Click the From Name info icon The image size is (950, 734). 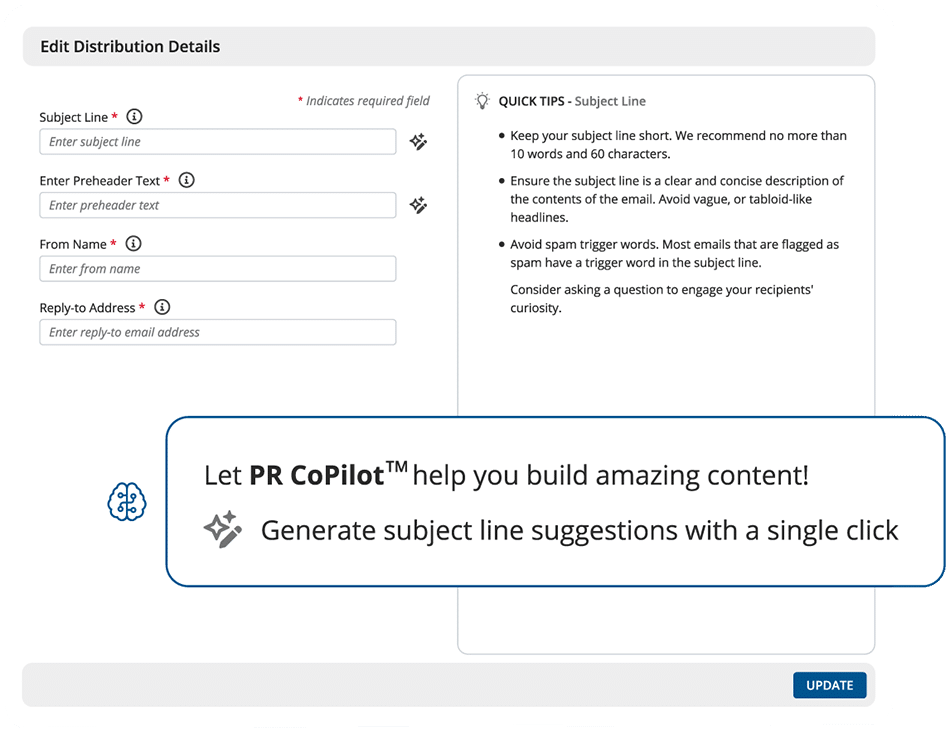point(133,244)
